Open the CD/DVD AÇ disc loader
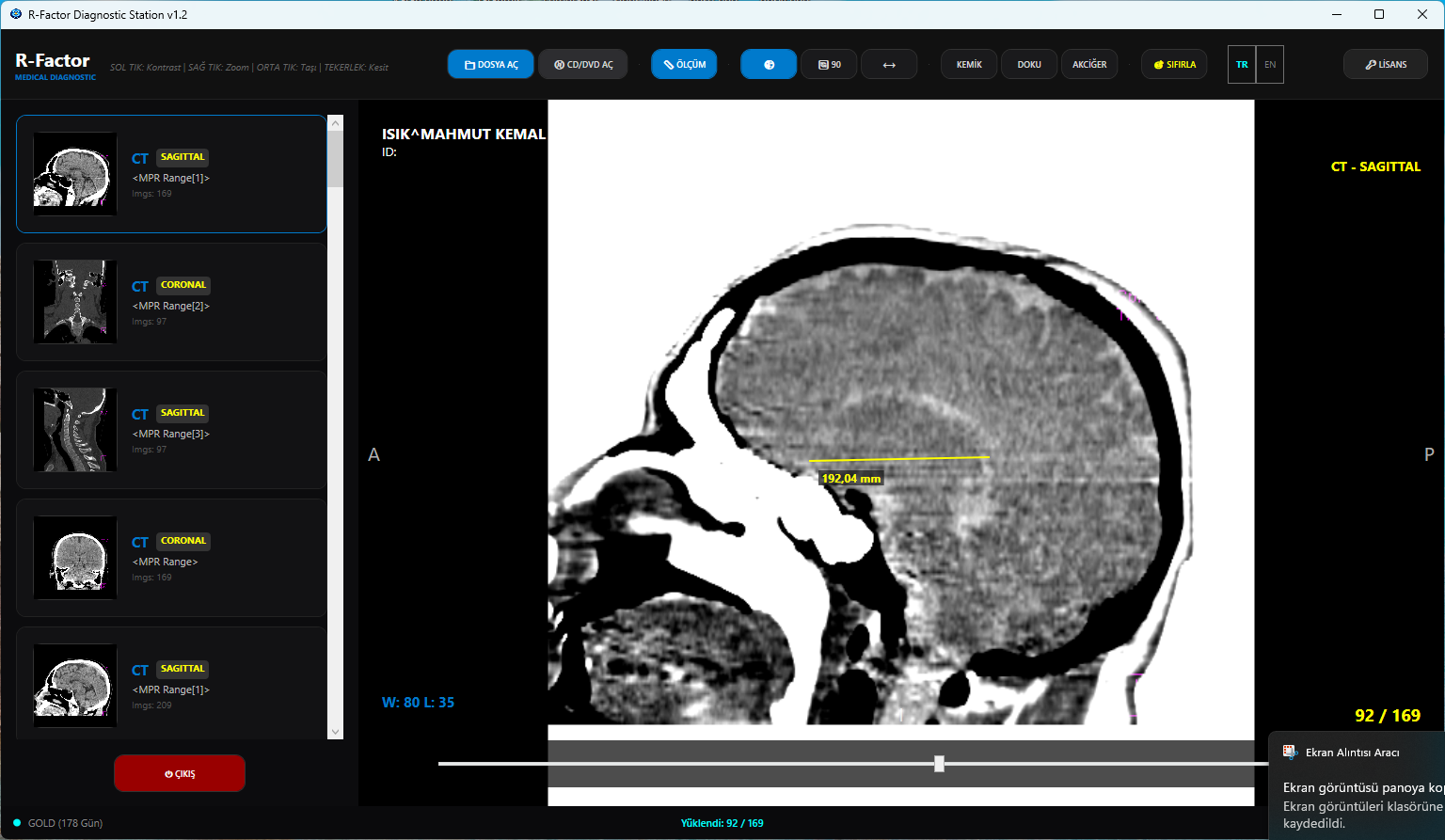The width and height of the screenshot is (1445, 840). (x=583, y=65)
